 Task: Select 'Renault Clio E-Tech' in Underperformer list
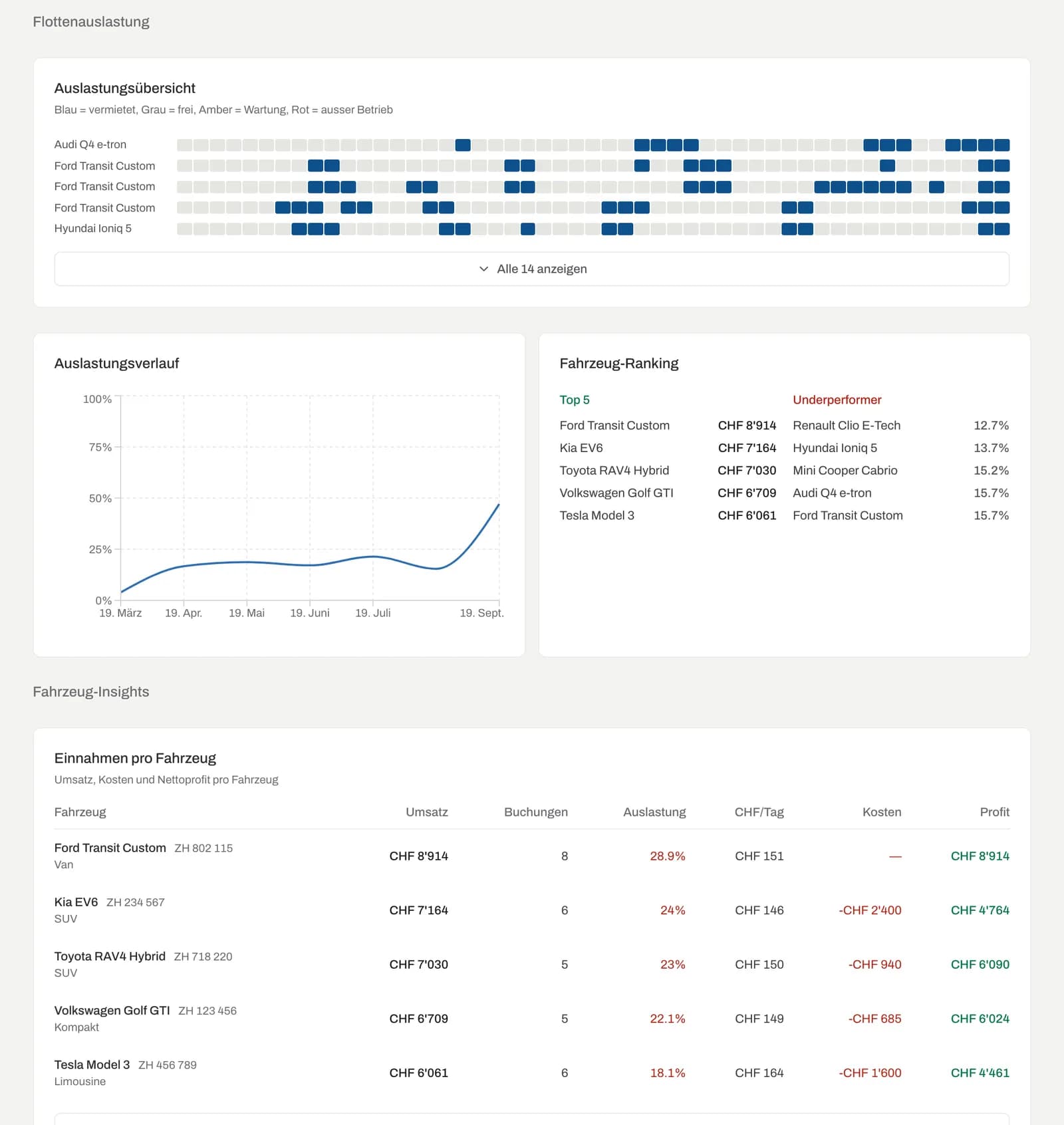(x=847, y=426)
